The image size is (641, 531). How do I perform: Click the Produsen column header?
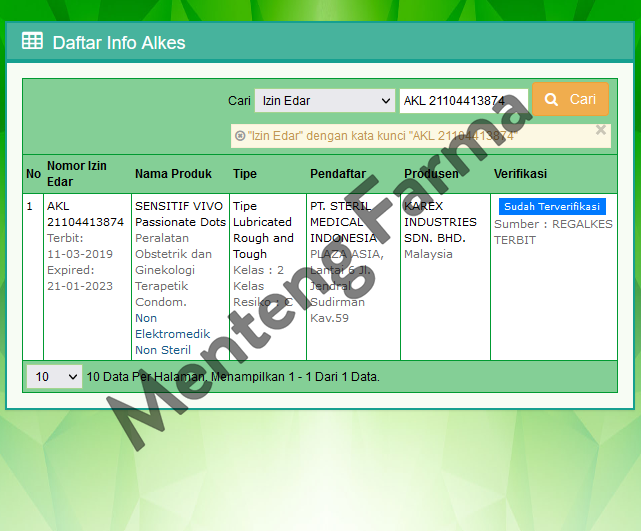click(x=431, y=174)
